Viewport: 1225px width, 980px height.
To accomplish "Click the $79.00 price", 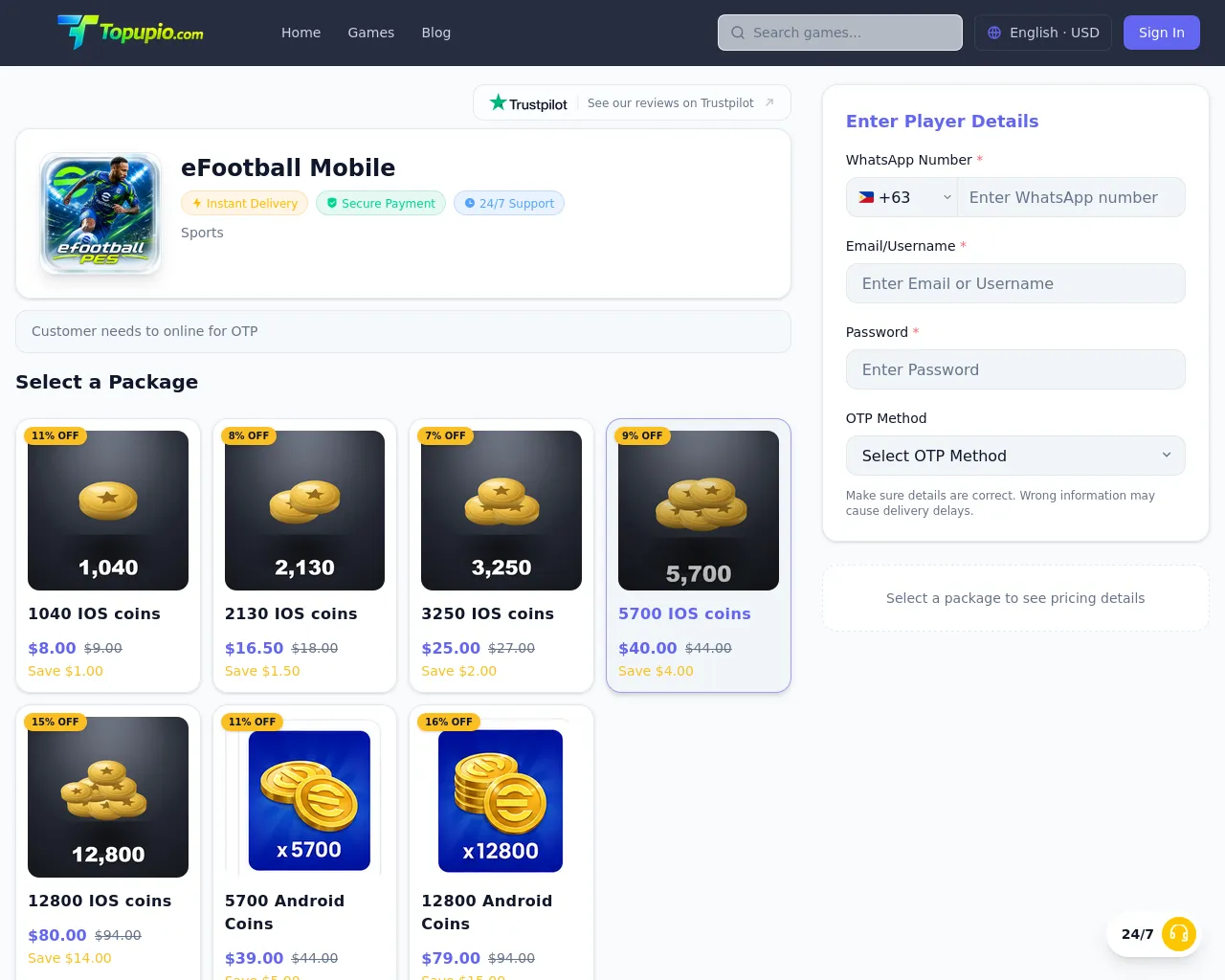I will (451, 958).
